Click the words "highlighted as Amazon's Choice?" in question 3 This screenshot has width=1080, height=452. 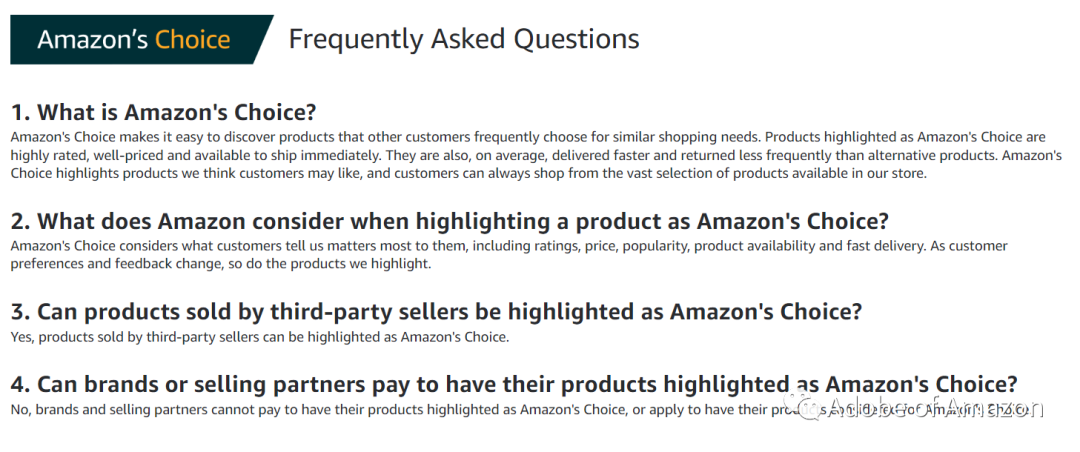(685, 312)
